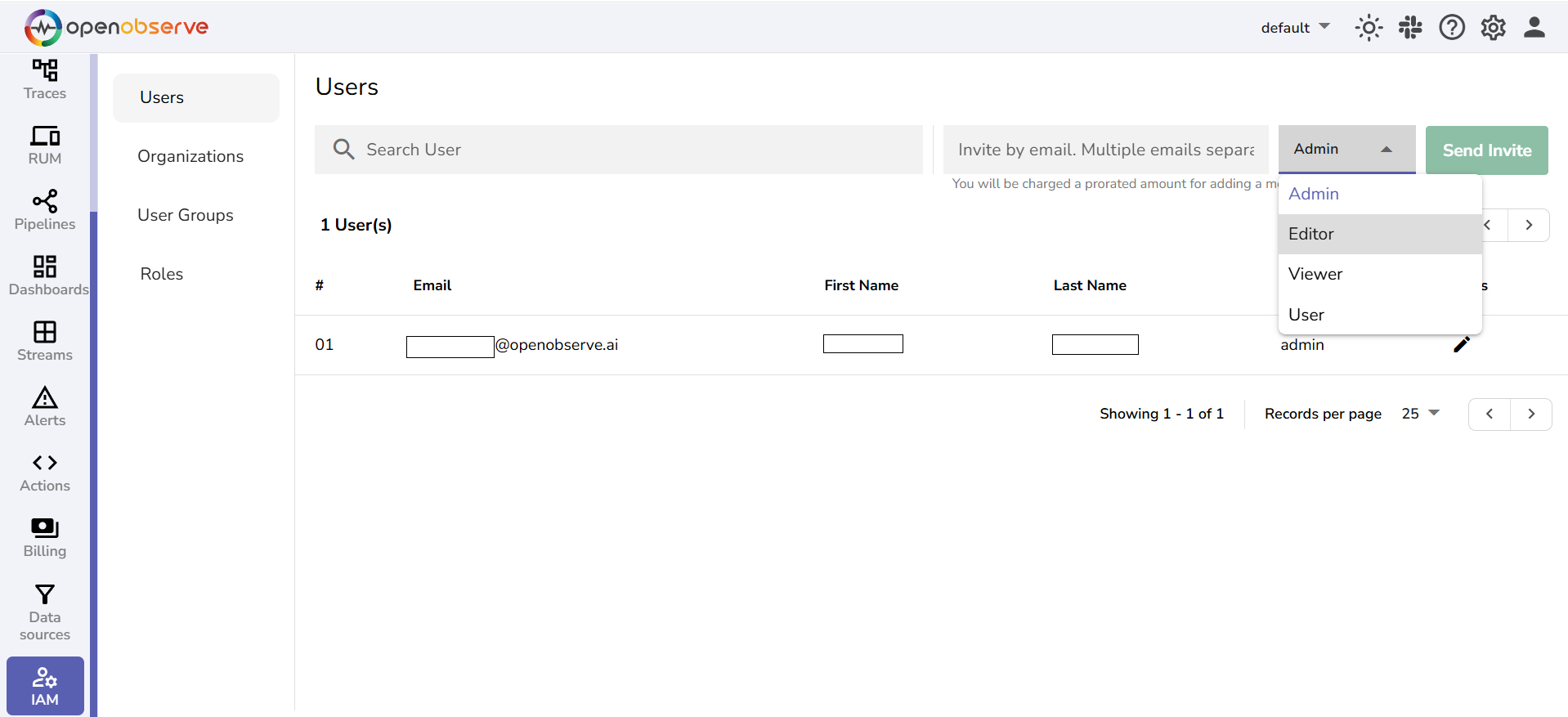Open Data sources in the sidebar

pyautogui.click(x=45, y=612)
